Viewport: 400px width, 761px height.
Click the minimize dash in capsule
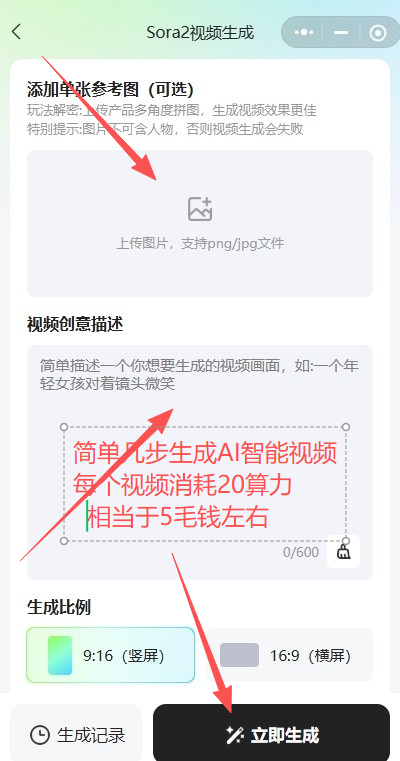coord(341,33)
